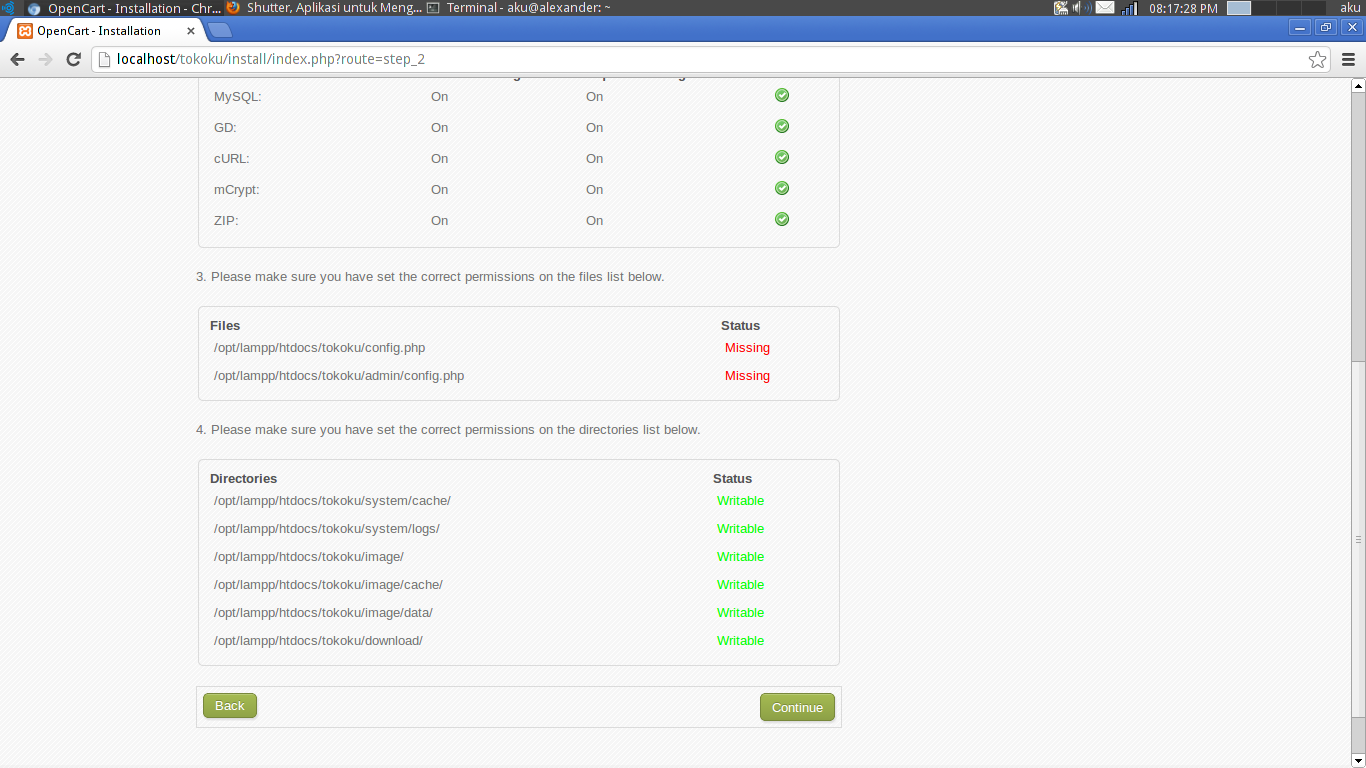Click the green checkmark for GD

pyautogui.click(x=782, y=126)
